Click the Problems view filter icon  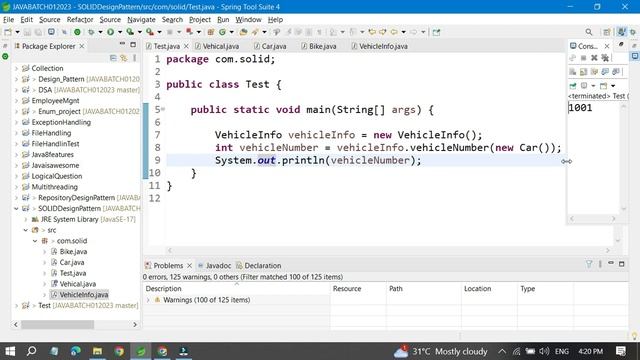[589, 264]
